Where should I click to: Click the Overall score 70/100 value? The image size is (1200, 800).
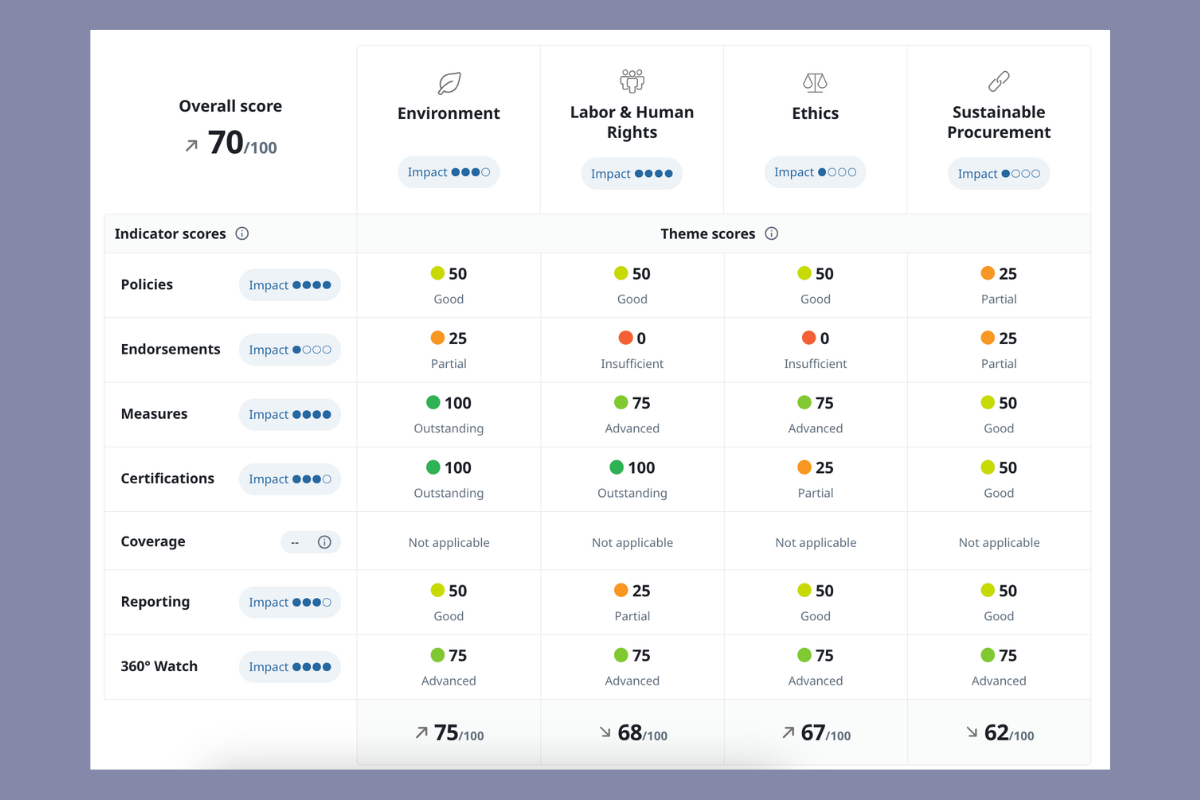tap(242, 144)
